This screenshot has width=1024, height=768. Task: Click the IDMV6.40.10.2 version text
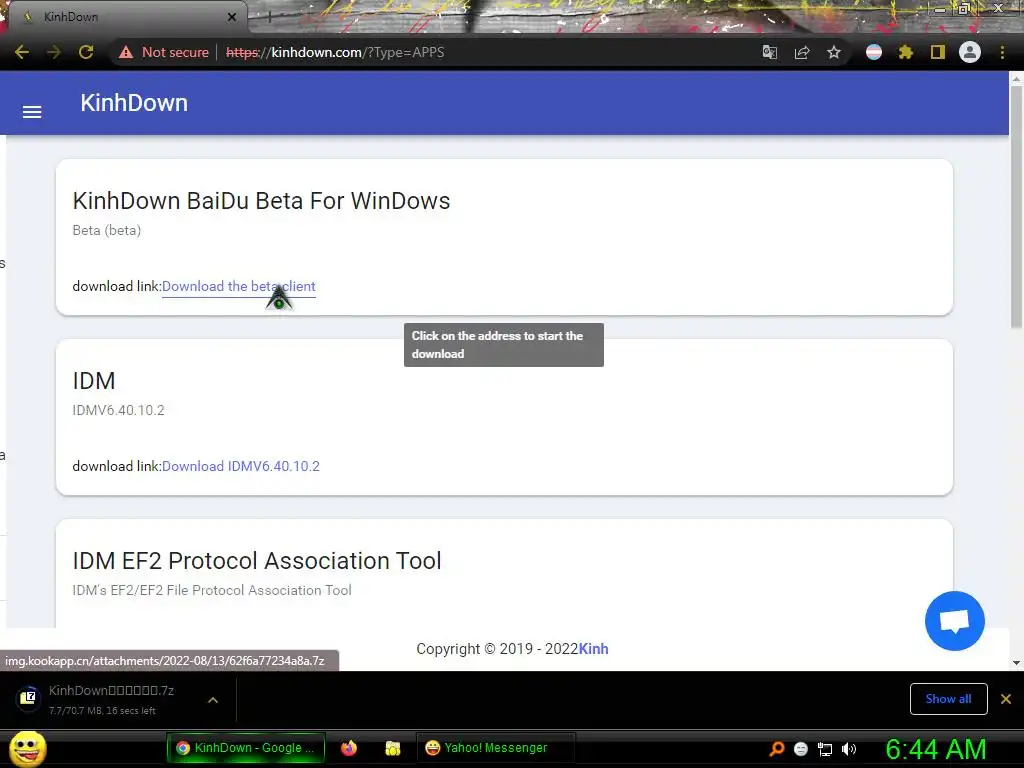118,410
